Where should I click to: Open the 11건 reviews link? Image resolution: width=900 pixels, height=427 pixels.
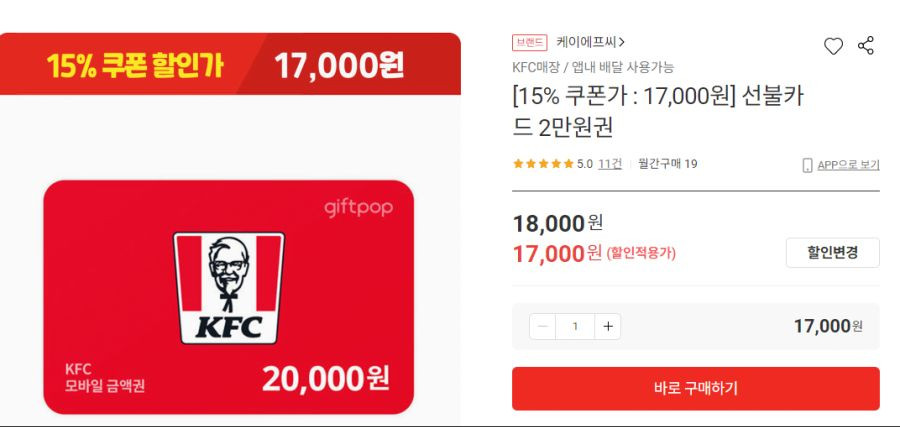pyautogui.click(x=610, y=164)
